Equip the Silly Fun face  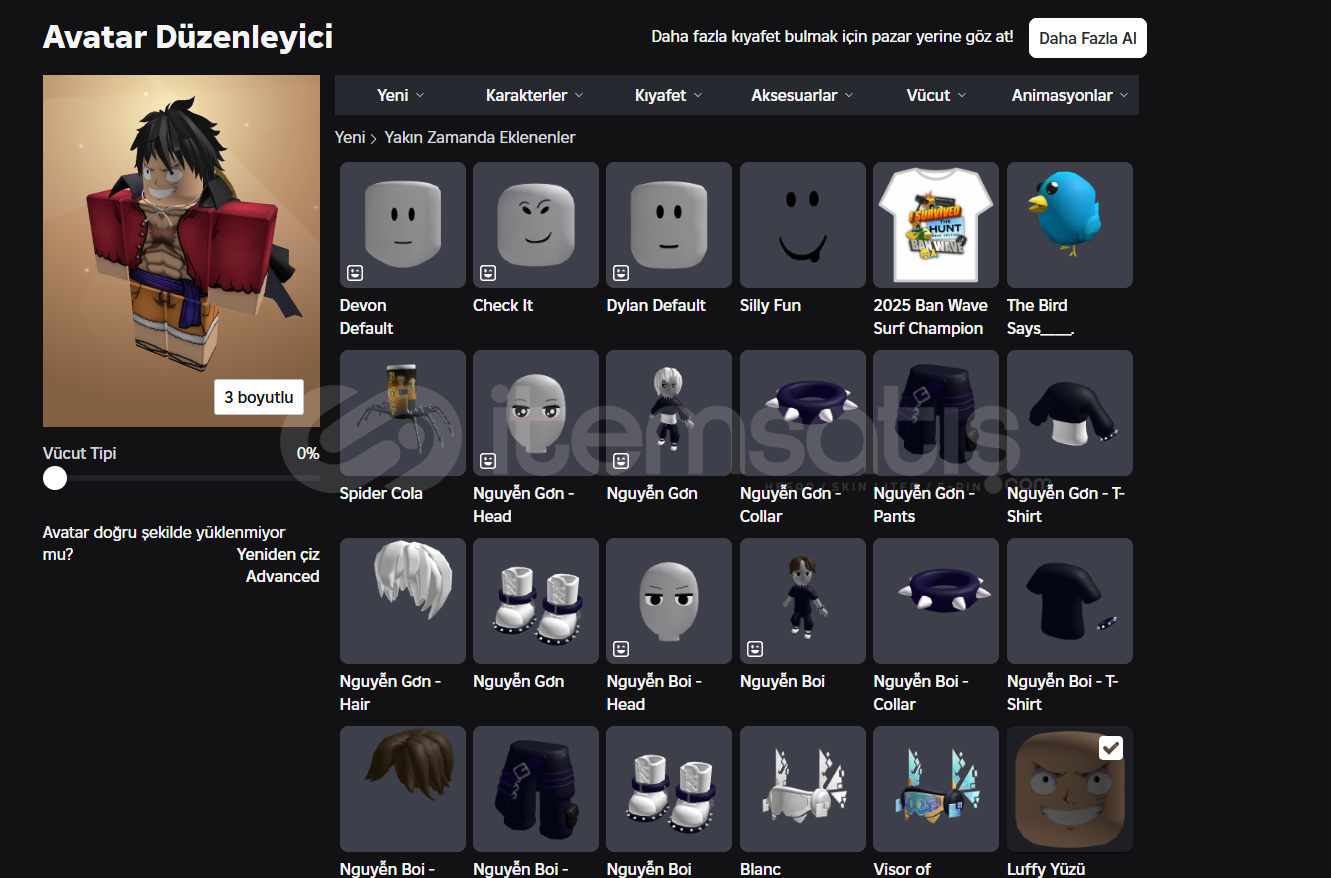pyautogui.click(x=803, y=225)
